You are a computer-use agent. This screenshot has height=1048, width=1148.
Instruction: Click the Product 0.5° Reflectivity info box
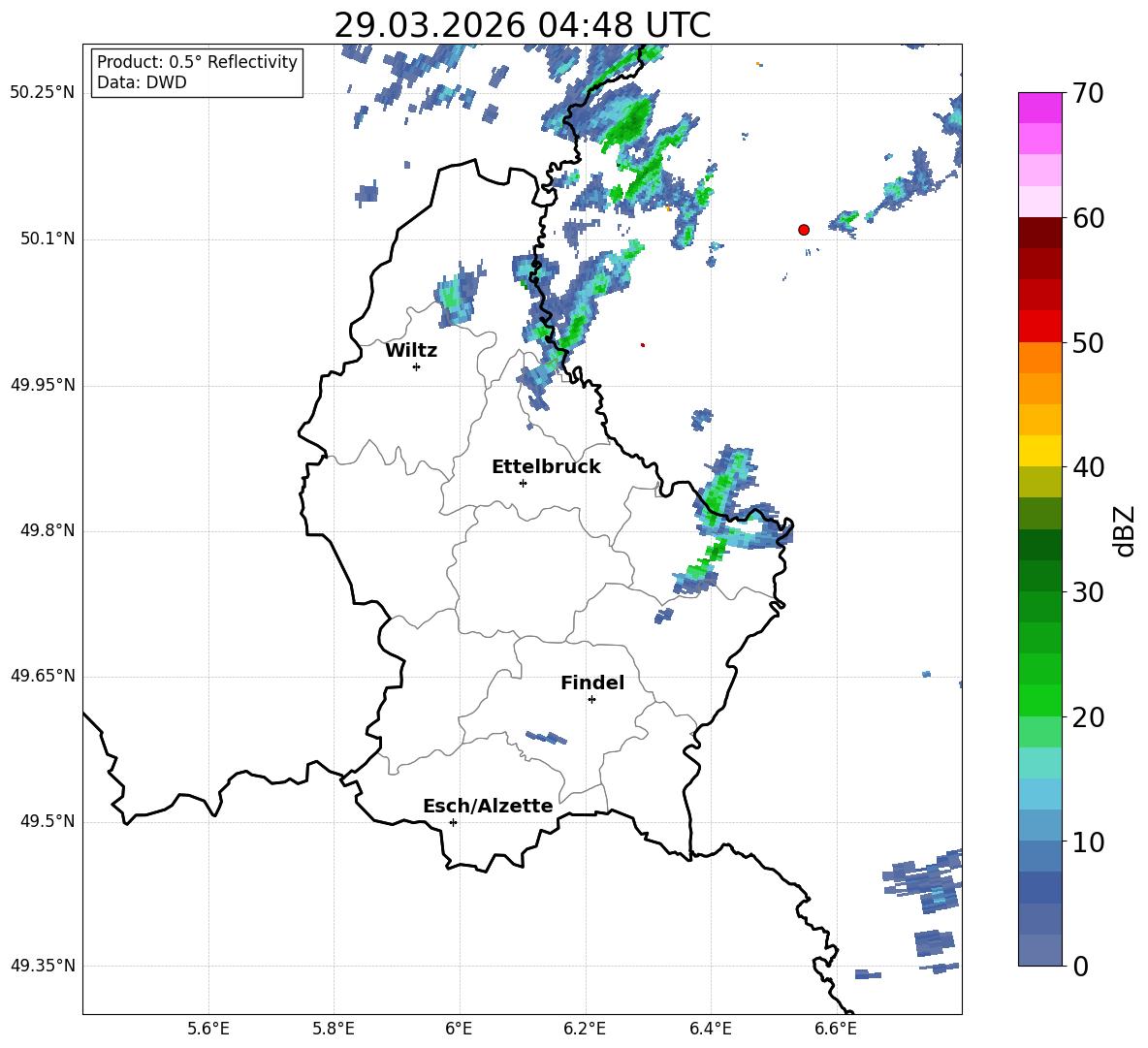(197, 72)
